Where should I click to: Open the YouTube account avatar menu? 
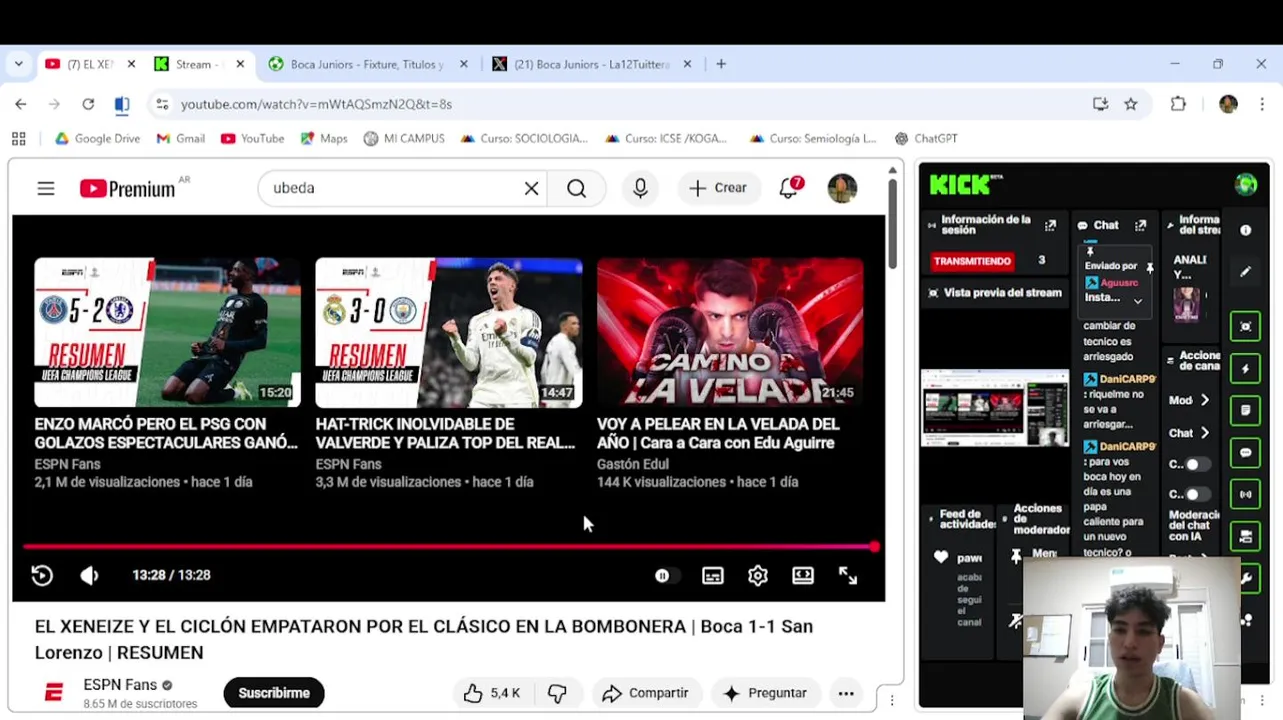point(842,188)
